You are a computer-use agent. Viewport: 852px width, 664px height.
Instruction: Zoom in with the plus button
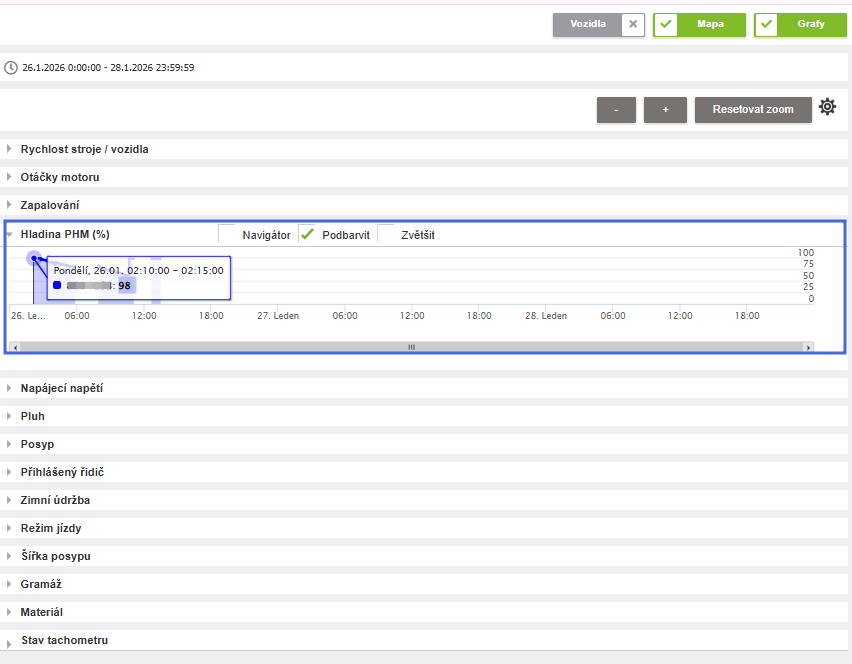(x=665, y=110)
